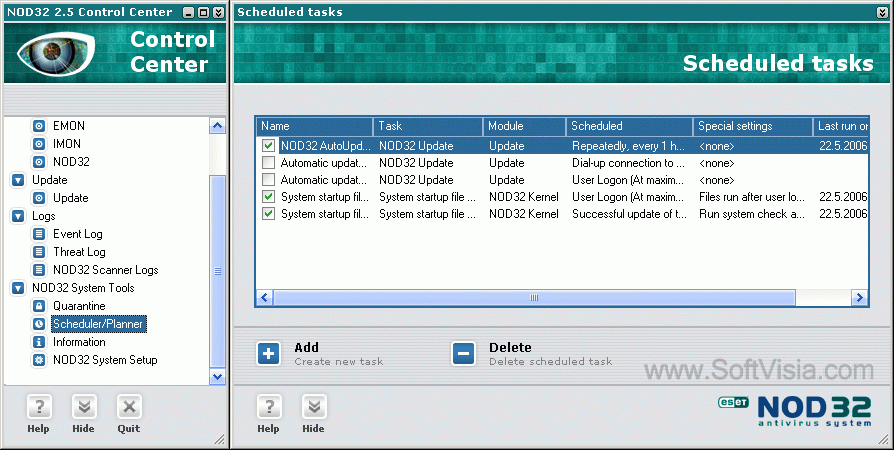Sort by the Task column header
Image resolution: width=894 pixels, height=450 pixels.
click(x=428, y=126)
